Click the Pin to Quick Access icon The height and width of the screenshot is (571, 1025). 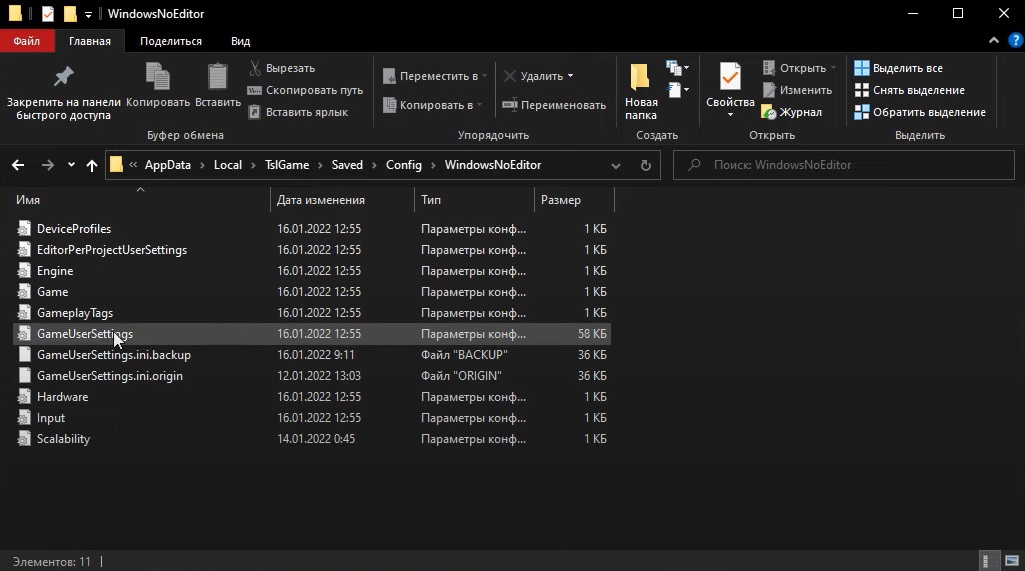coord(63,78)
